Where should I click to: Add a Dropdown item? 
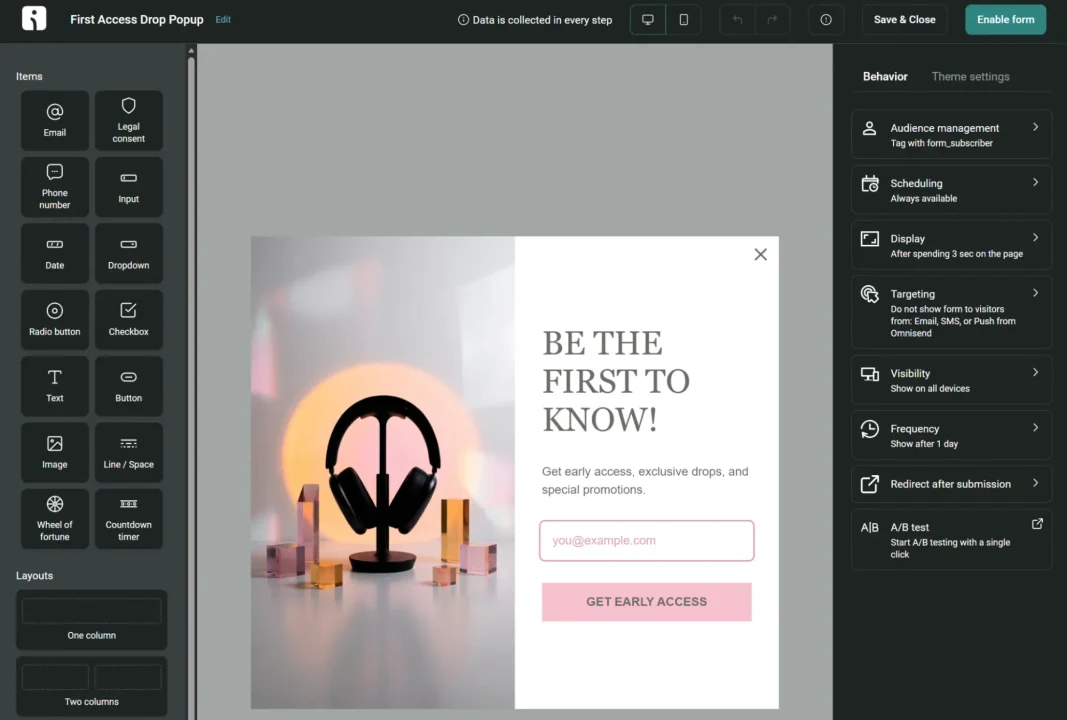click(129, 253)
